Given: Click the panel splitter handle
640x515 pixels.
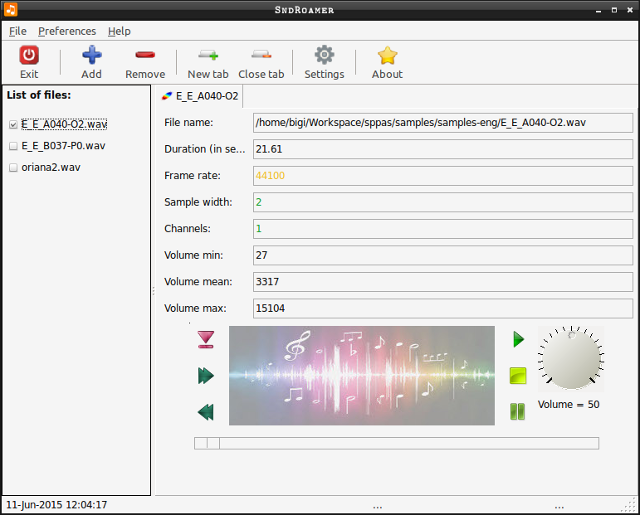Looking at the screenshot, I should pyautogui.click(x=153, y=291).
